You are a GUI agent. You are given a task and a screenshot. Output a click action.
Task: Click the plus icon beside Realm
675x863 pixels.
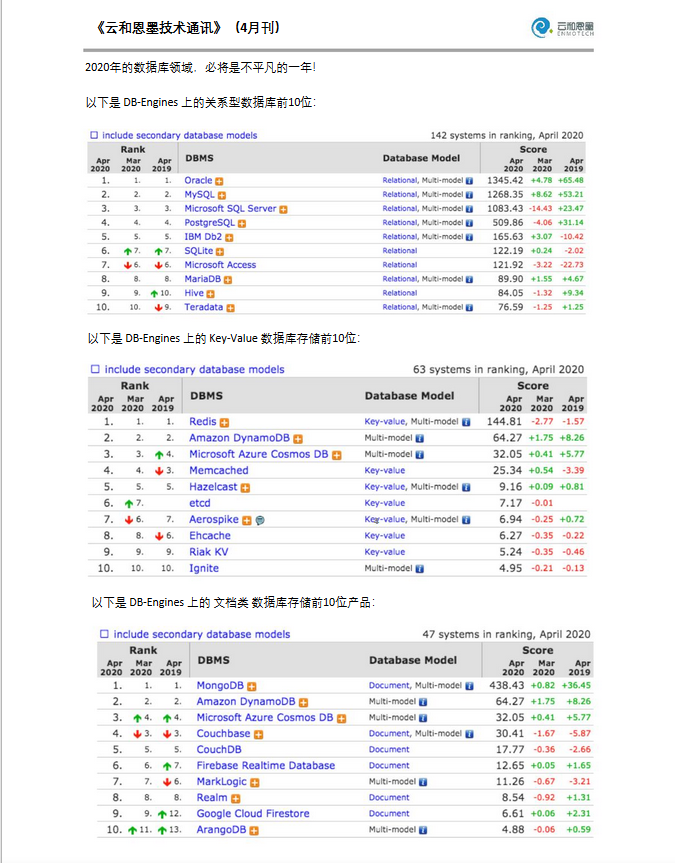coord(236,799)
